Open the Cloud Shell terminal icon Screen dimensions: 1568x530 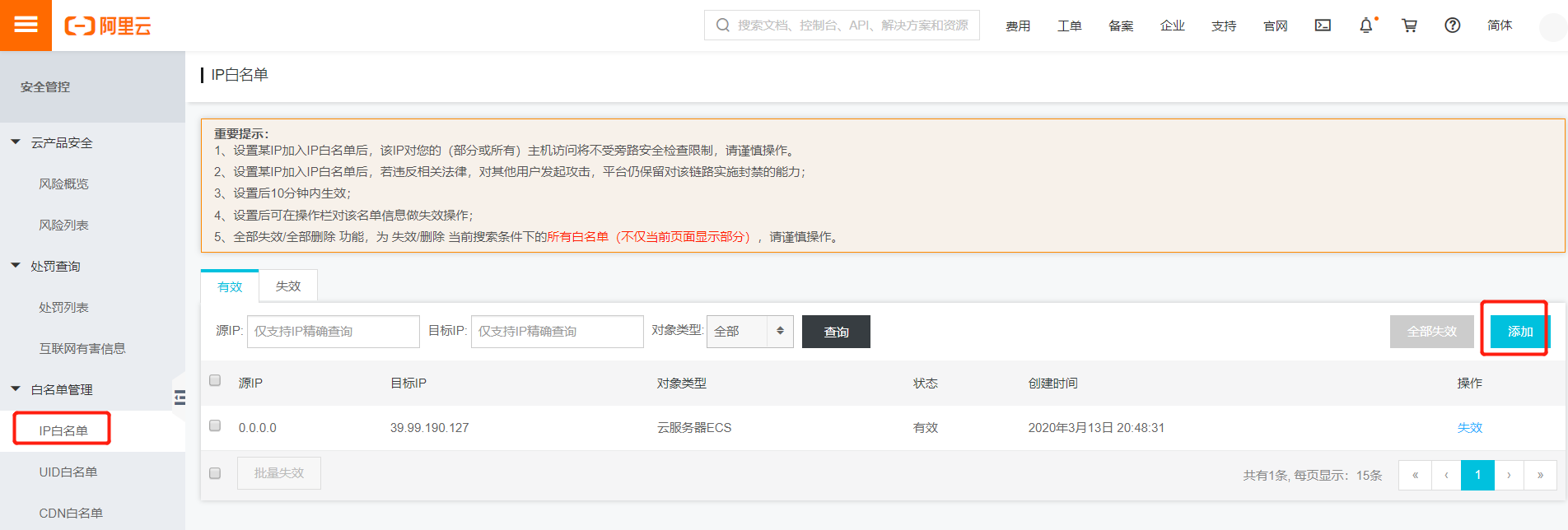(x=1323, y=26)
